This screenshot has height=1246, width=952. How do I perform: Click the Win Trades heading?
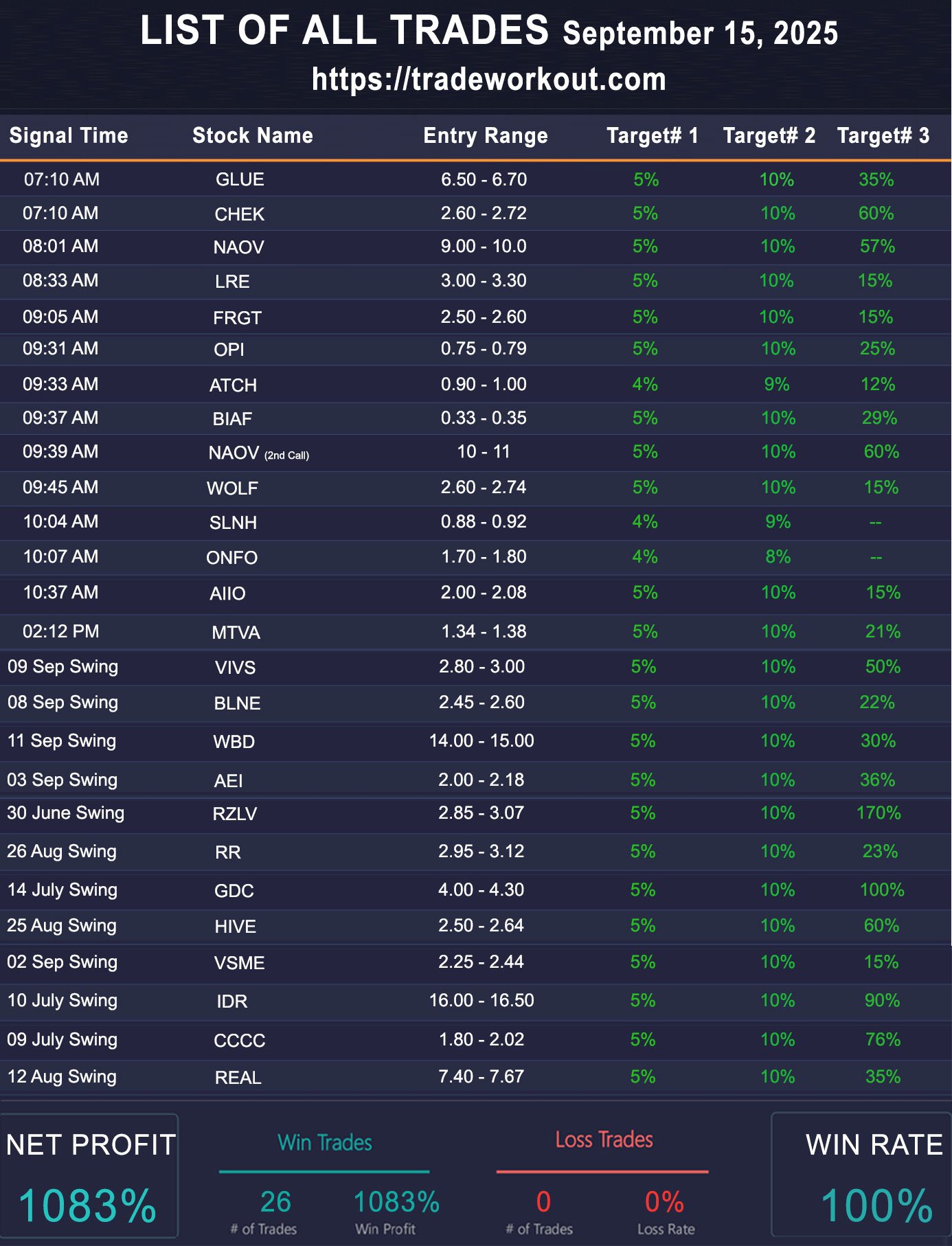tap(325, 1142)
